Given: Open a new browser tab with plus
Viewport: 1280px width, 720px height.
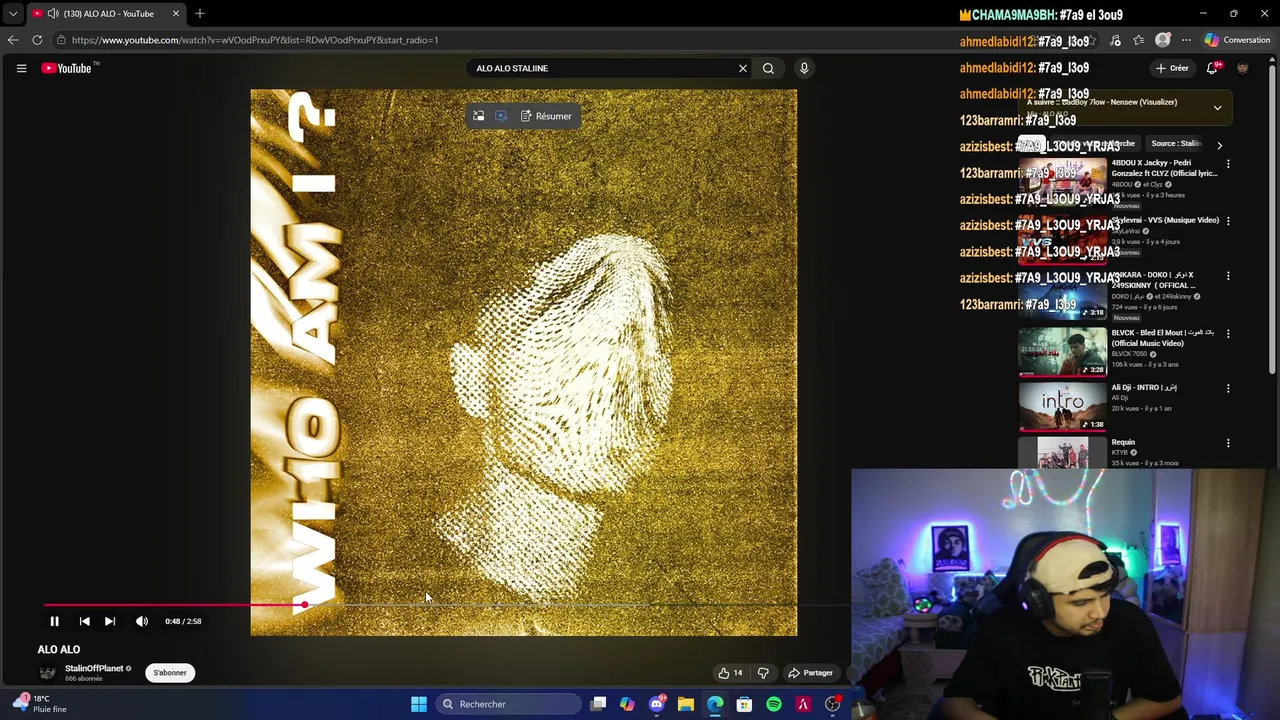Looking at the screenshot, I should pos(200,13).
